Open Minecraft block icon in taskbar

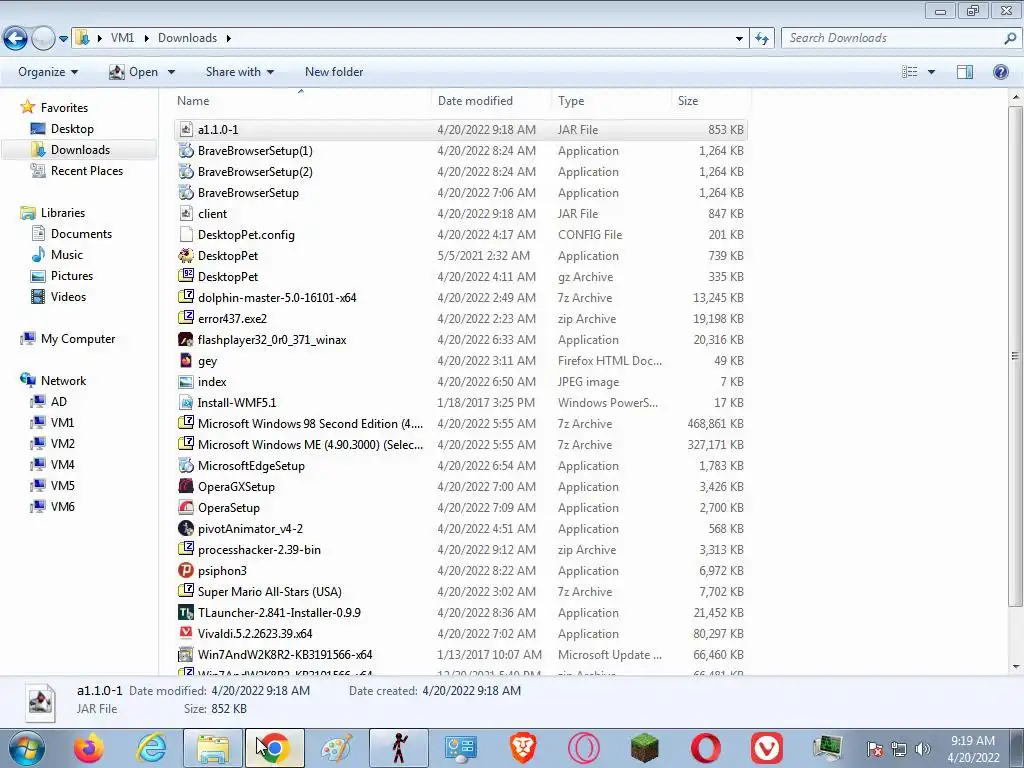(647, 748)
